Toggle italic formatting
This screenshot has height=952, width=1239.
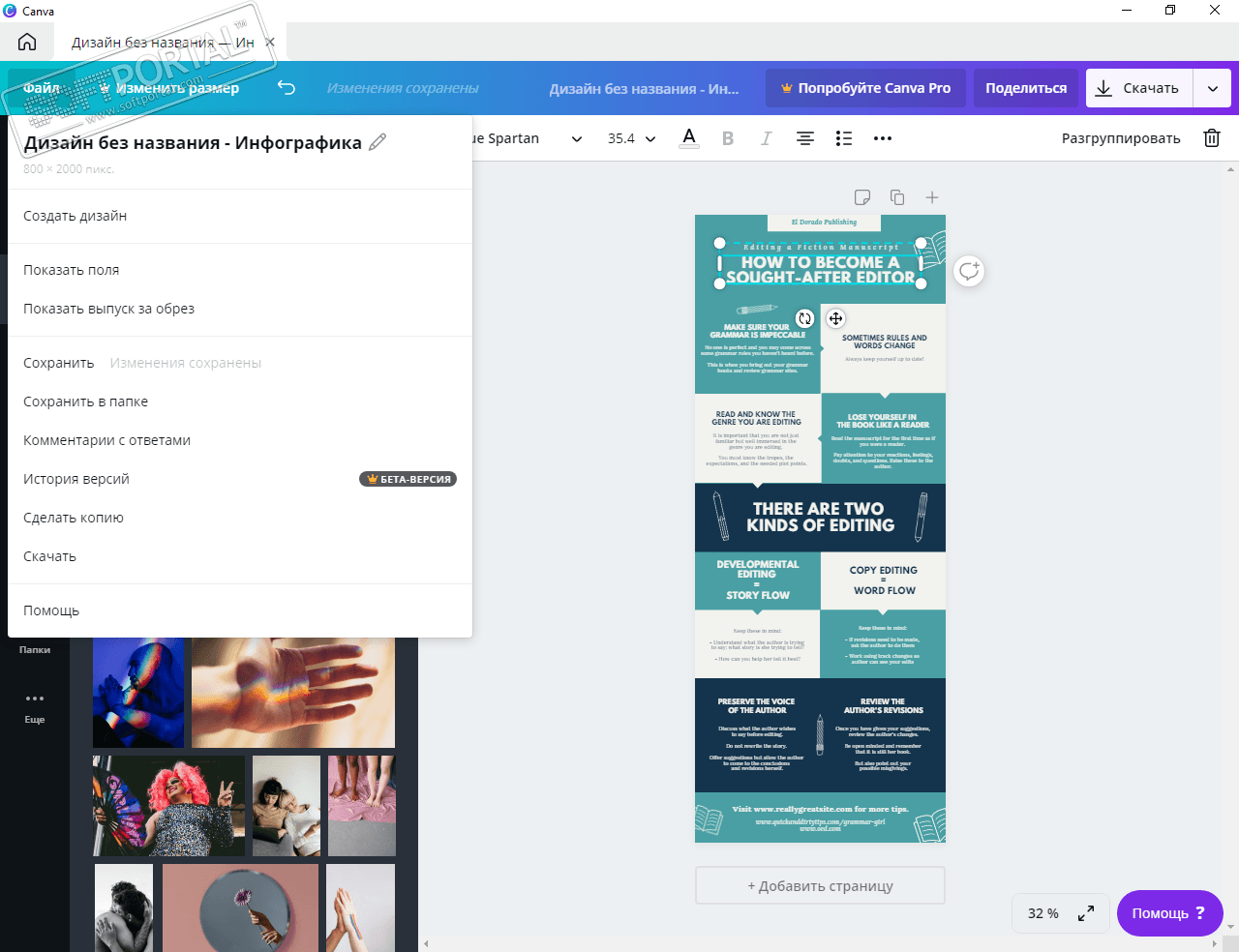coord(766,138)
